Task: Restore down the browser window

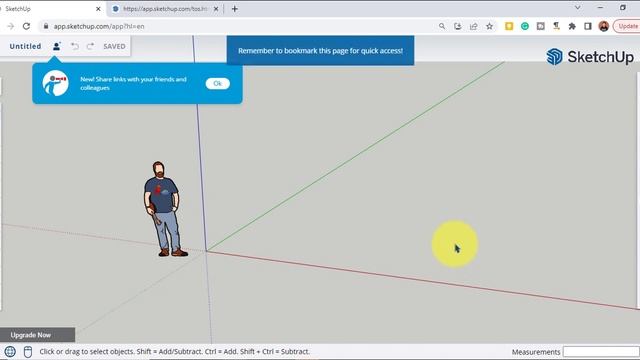Action: click(623, 8)
